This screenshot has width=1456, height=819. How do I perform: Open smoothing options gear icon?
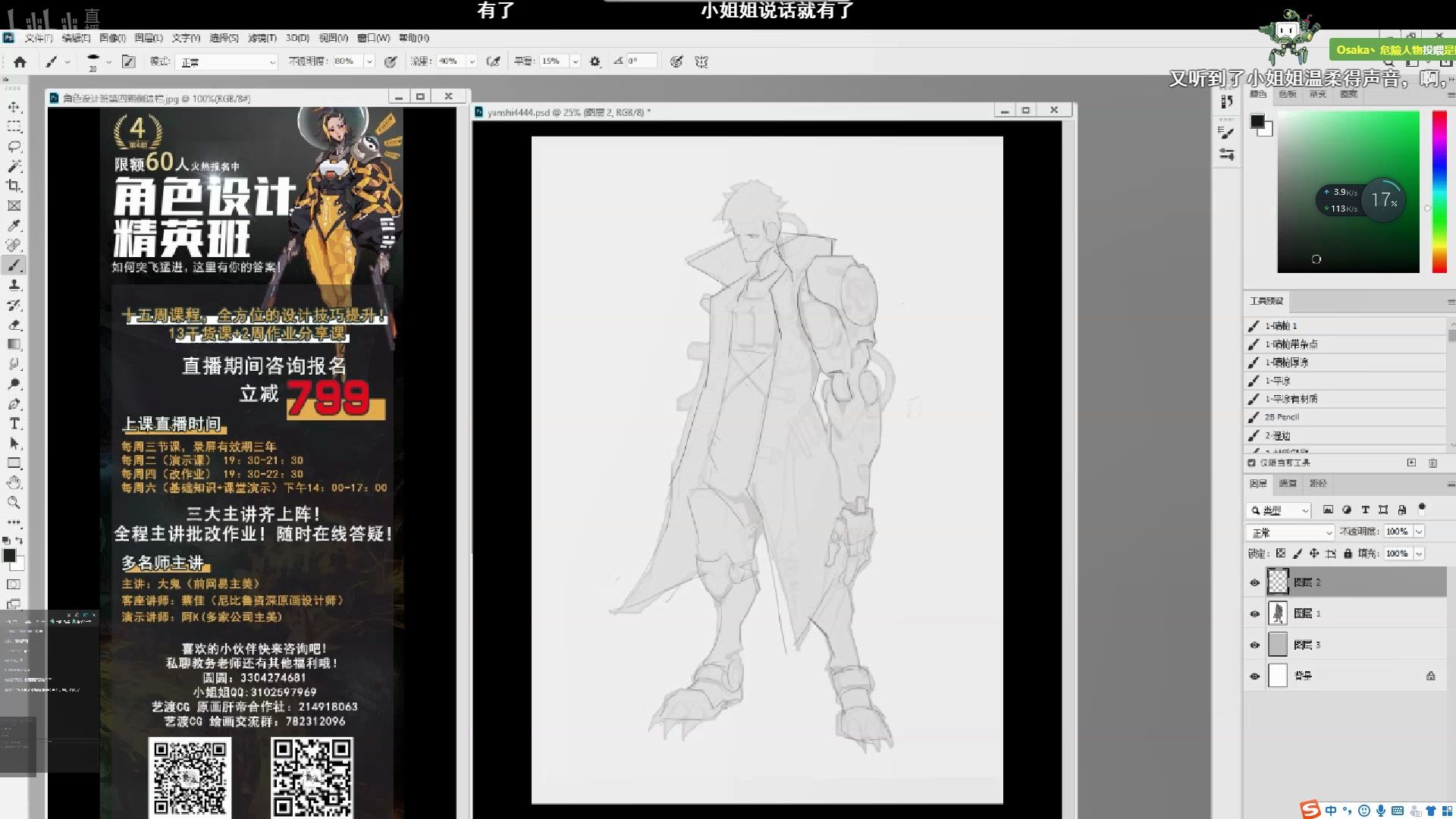click(x=595, y=61)
